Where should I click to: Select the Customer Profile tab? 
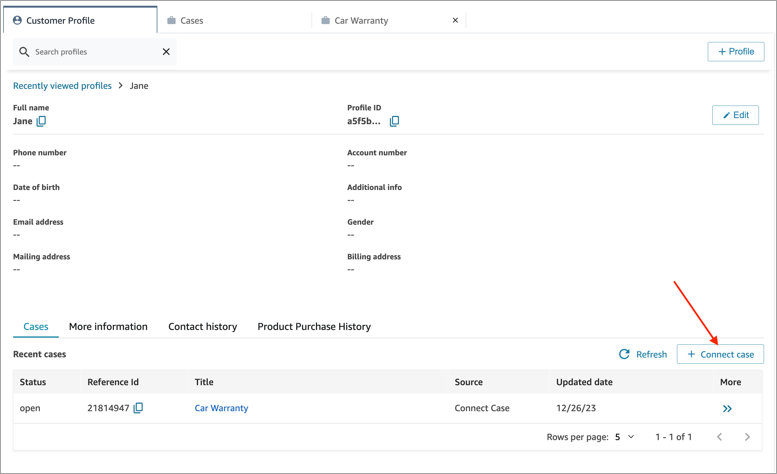(60, 20)
